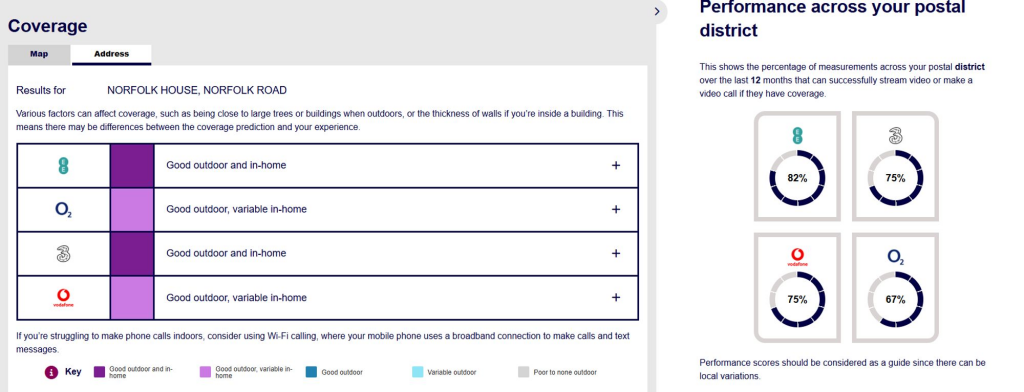Click the O2 67% performance donut chart

(895, 300)
